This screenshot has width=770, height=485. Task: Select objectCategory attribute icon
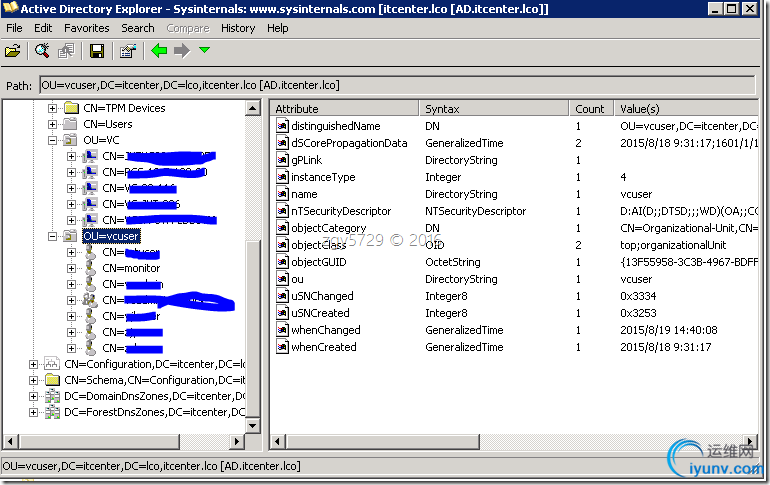coord(282,228)
